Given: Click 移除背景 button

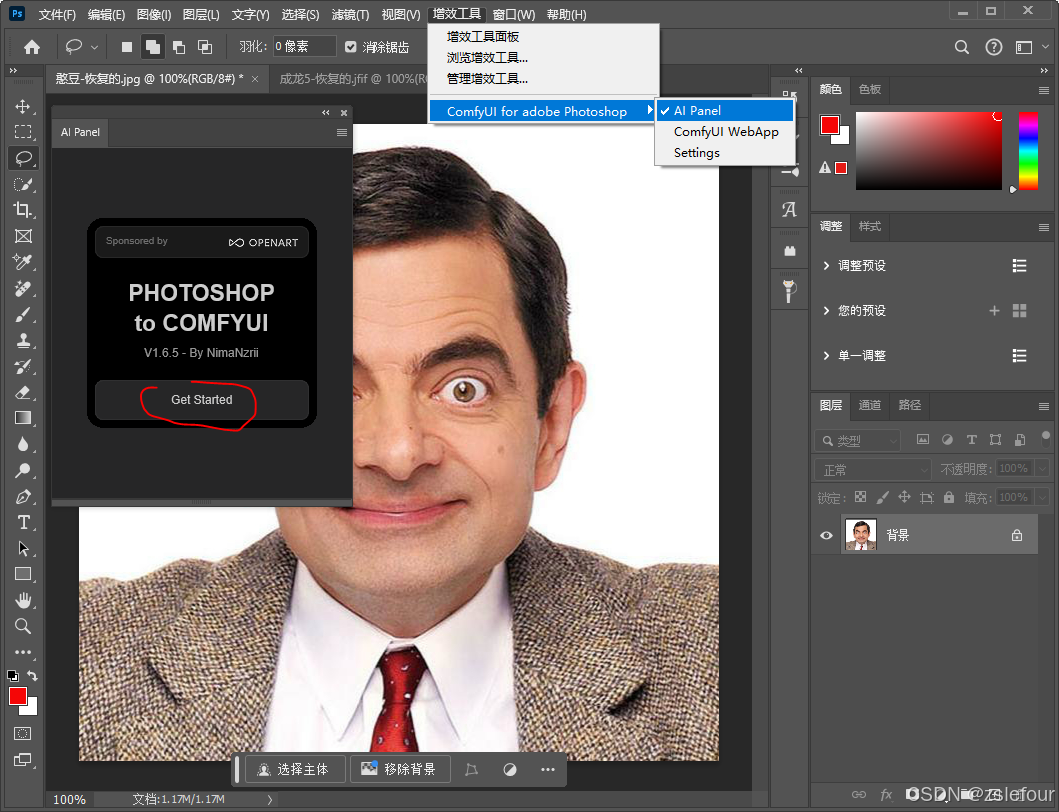Looking at the screenshot, I should pos(400,769).
